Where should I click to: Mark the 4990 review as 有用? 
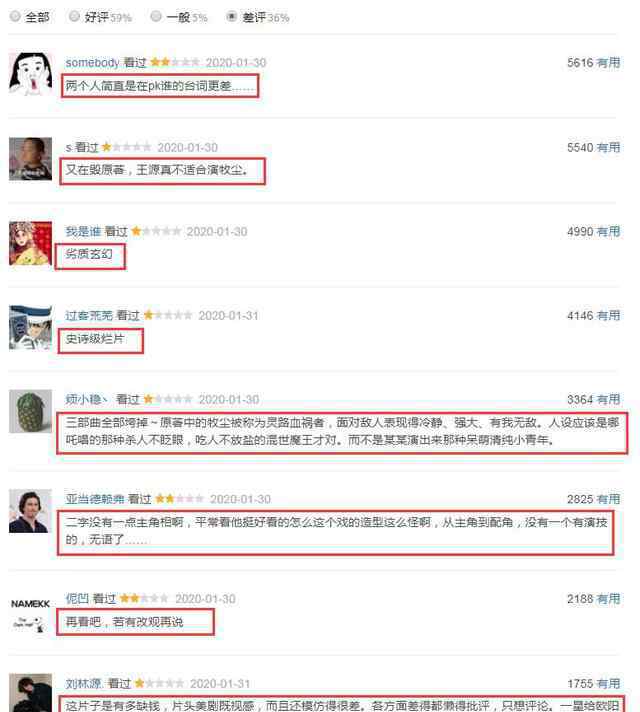pos(608,232)
